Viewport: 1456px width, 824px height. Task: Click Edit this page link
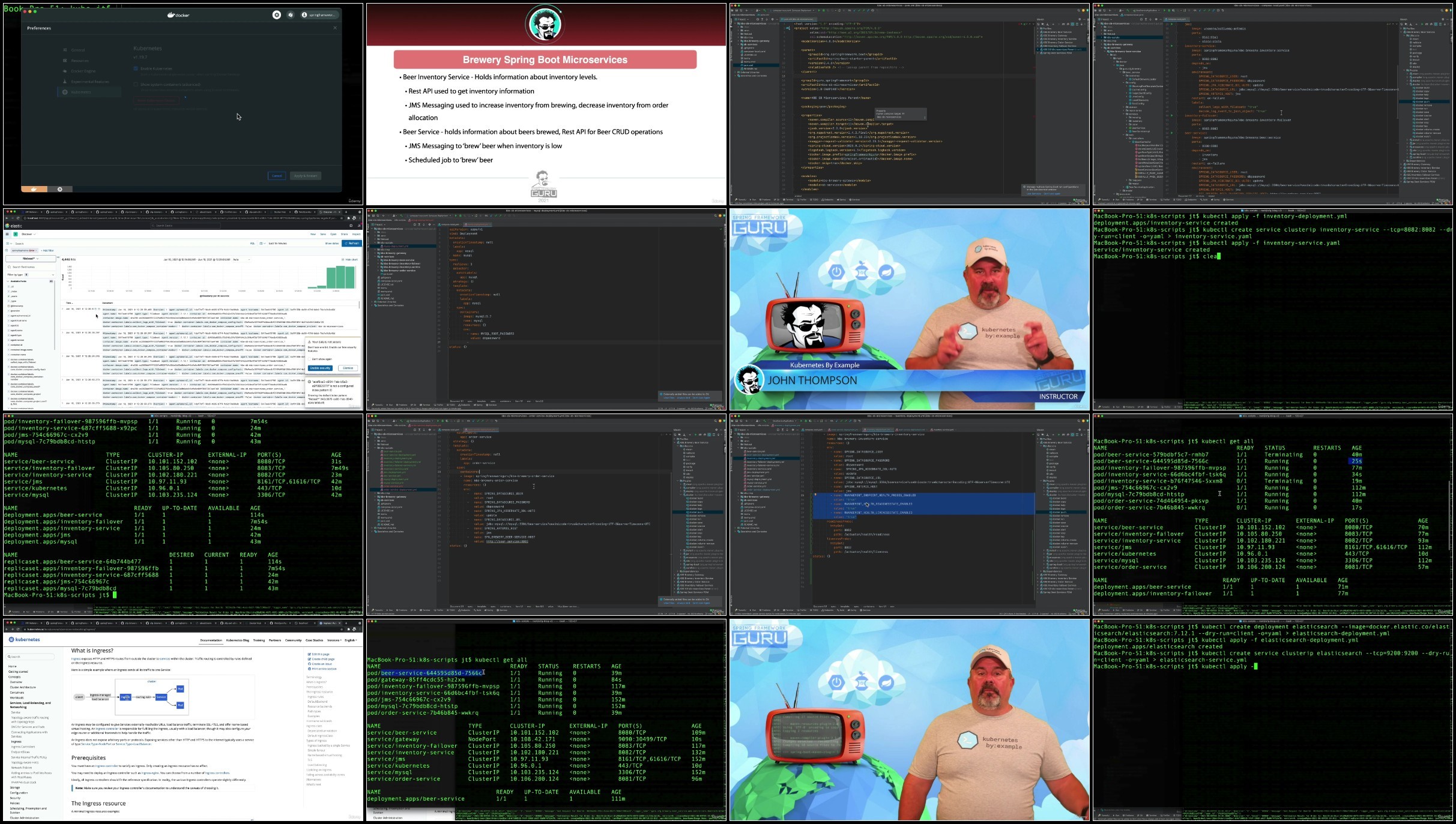318,654
